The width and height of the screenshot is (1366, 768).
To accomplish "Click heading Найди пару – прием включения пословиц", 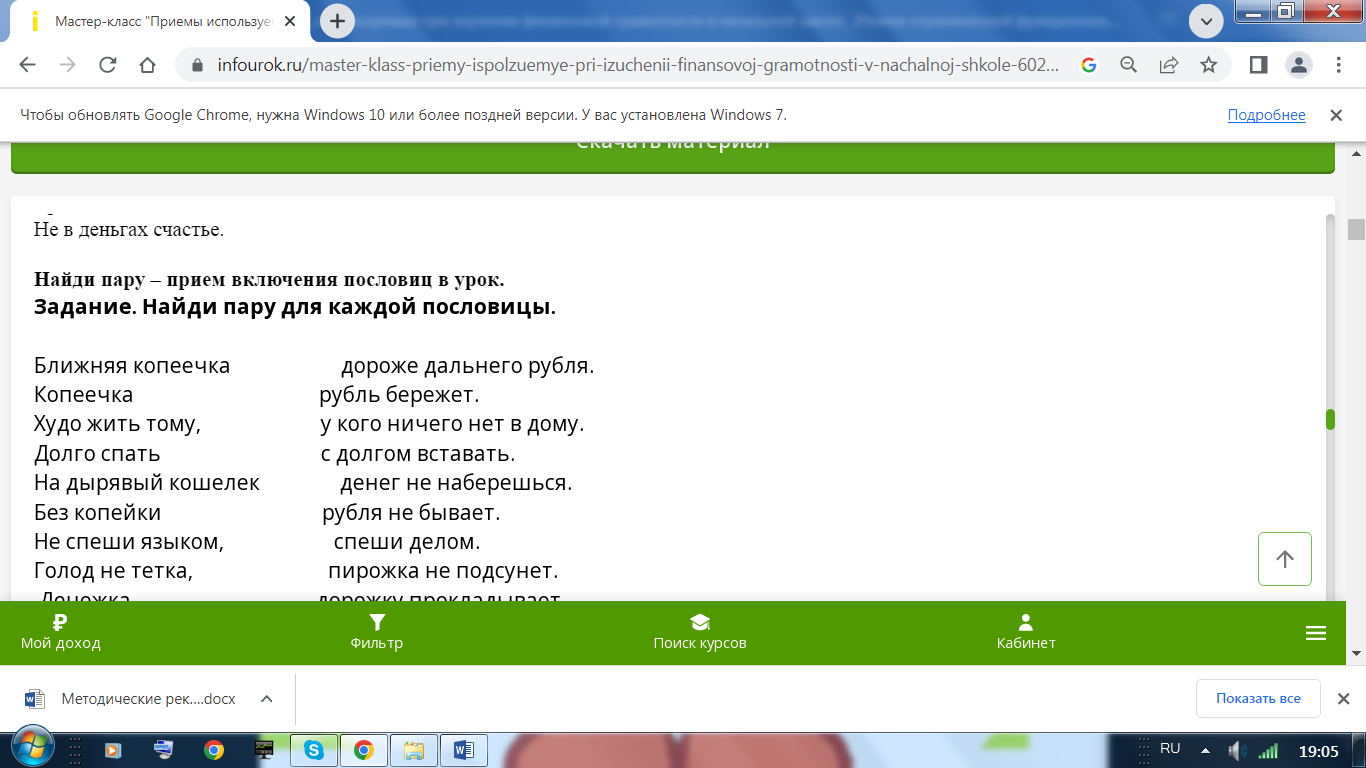I will [269, 280].
